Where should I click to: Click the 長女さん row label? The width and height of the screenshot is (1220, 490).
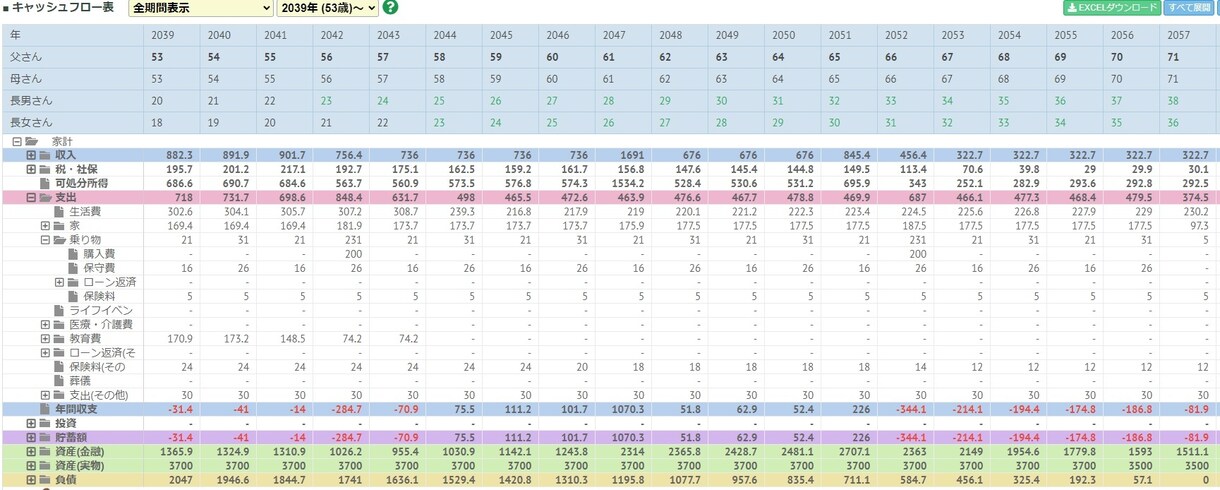coord(30,122)
